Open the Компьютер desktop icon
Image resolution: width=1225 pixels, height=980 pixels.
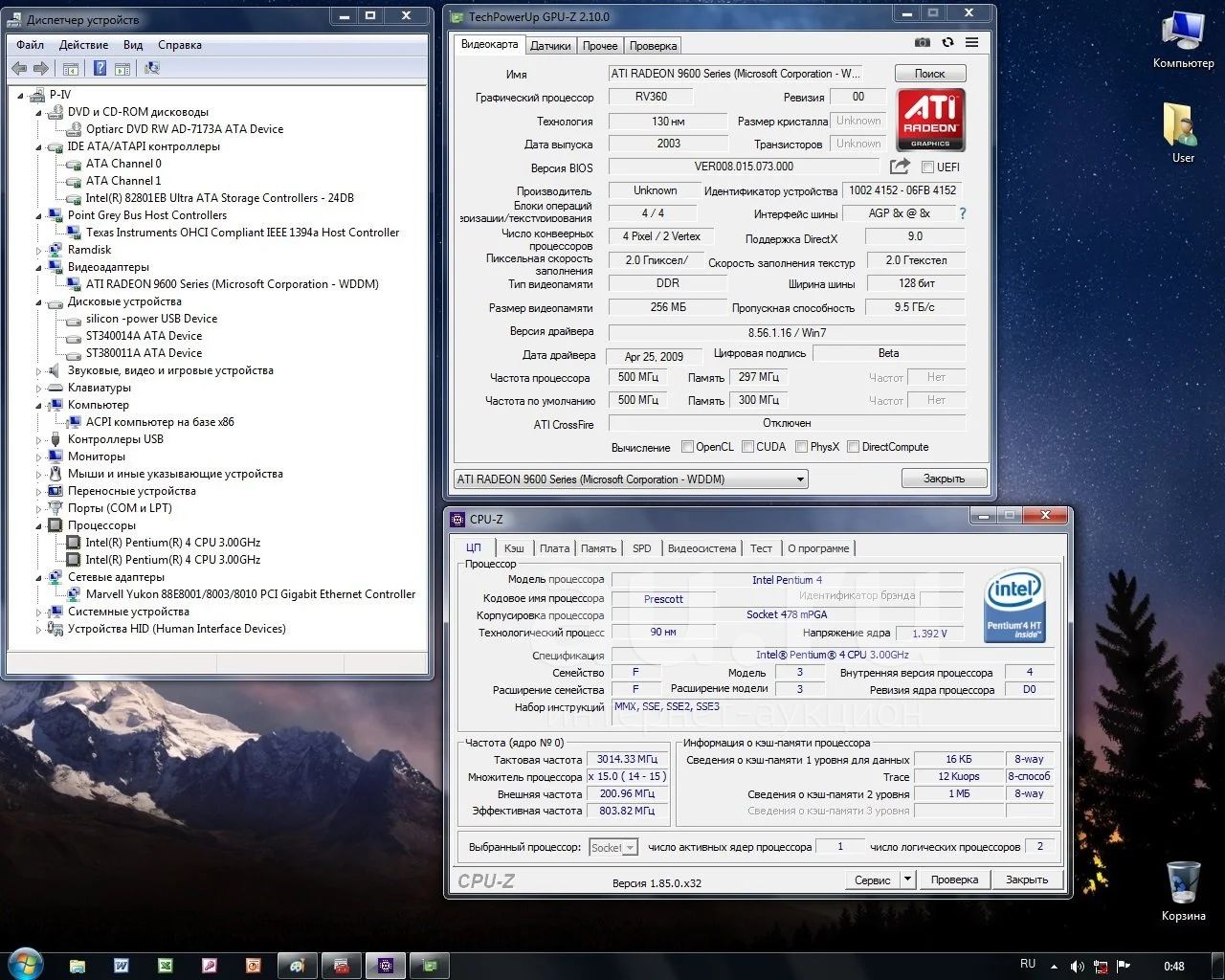[1184, 40]
